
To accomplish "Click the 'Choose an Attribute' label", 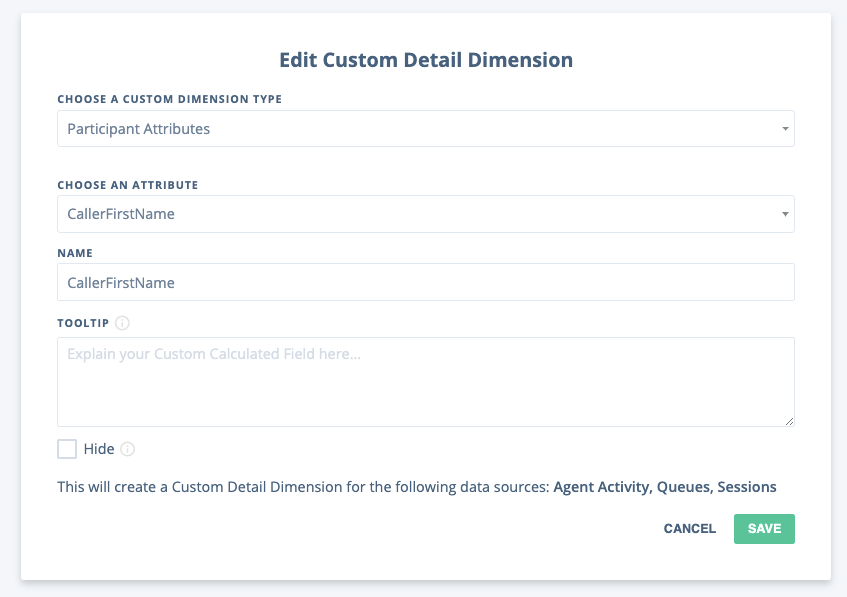I will [x=128, y=185].
